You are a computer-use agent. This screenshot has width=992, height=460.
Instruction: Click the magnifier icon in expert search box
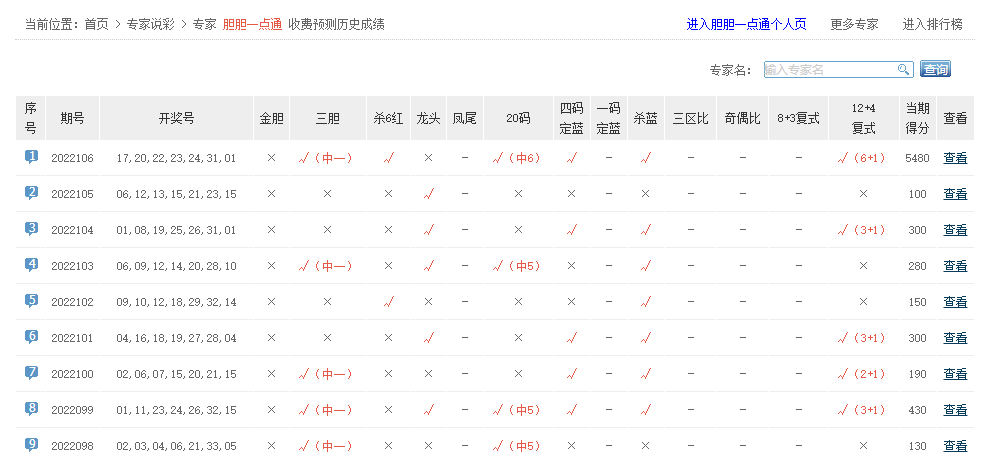pyautogui.click(x=903, y=69)
